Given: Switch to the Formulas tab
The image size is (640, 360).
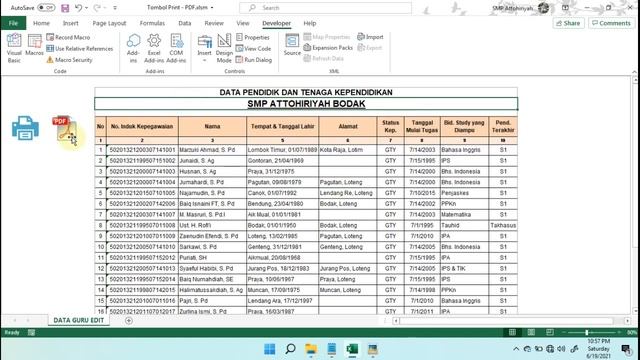Looking at the screenshot, I should click(152, 23).
